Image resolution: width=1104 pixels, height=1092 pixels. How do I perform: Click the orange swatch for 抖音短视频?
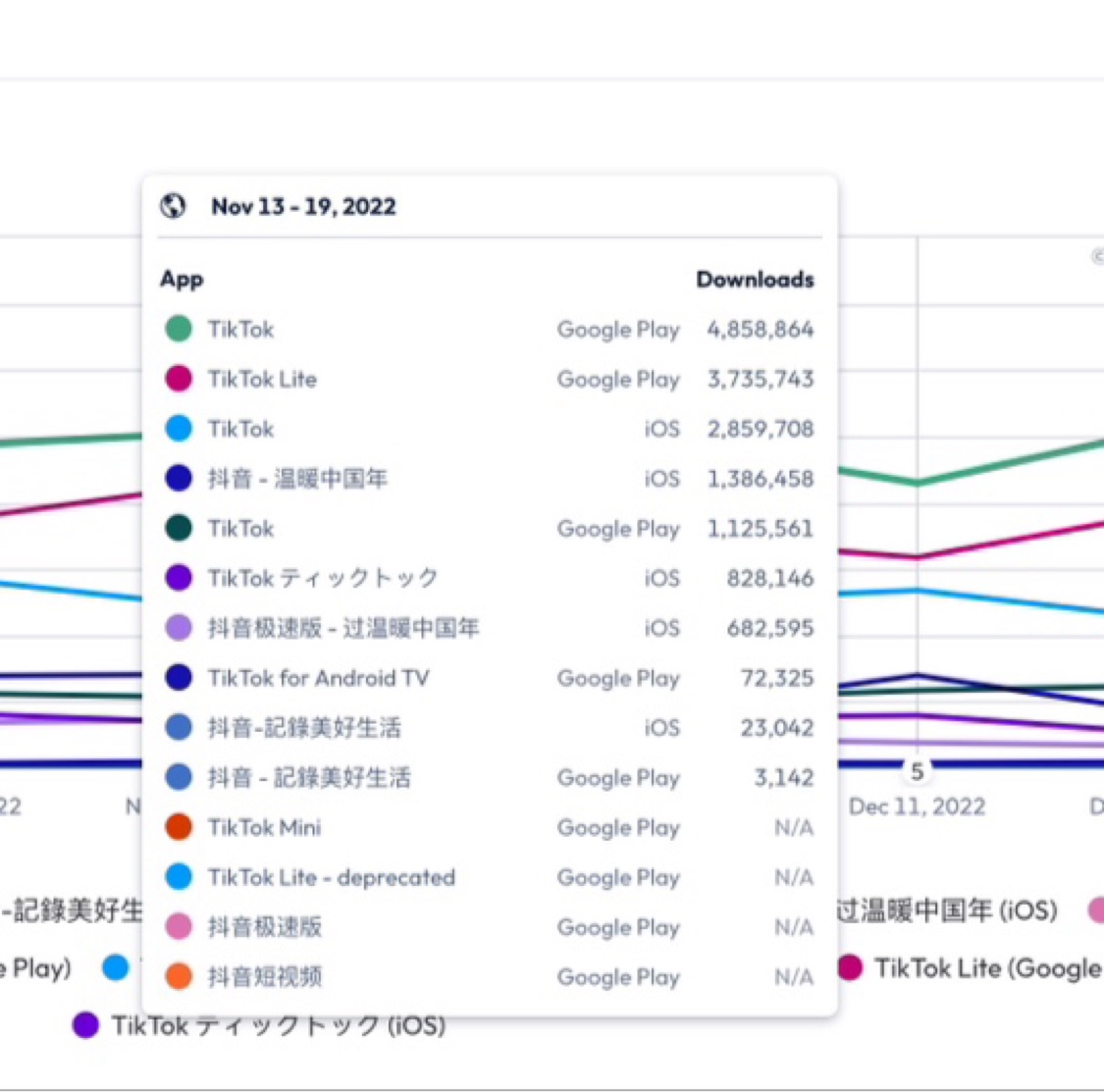pyautogui.click(x=179, y=976)
